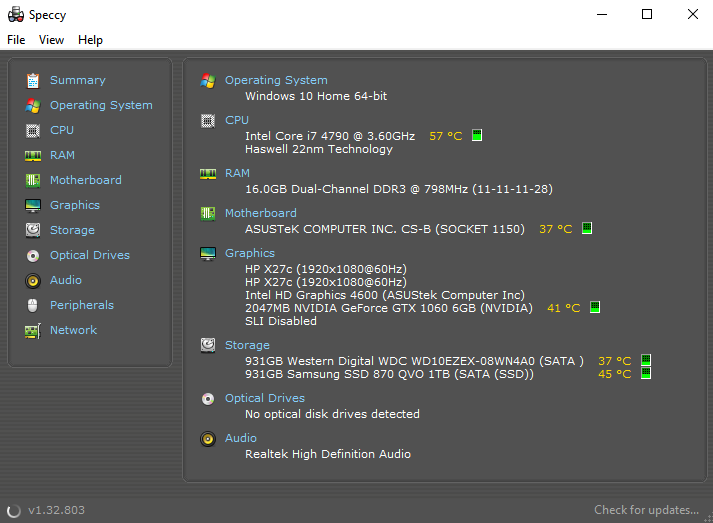Click the Network card icon in sidebar

pyautogui.click(x=33, y=331)
